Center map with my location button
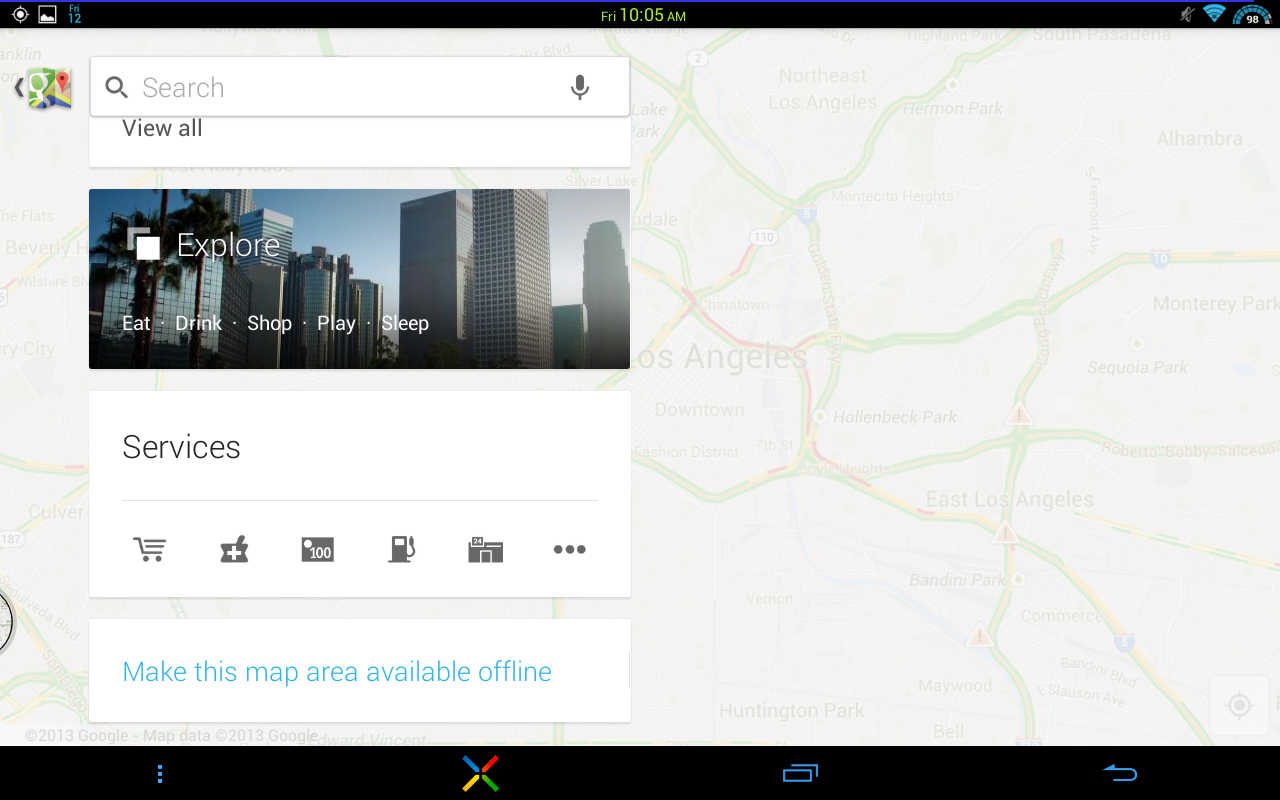This screenshot has height=800, width=1280. [x=1240, y=706]
